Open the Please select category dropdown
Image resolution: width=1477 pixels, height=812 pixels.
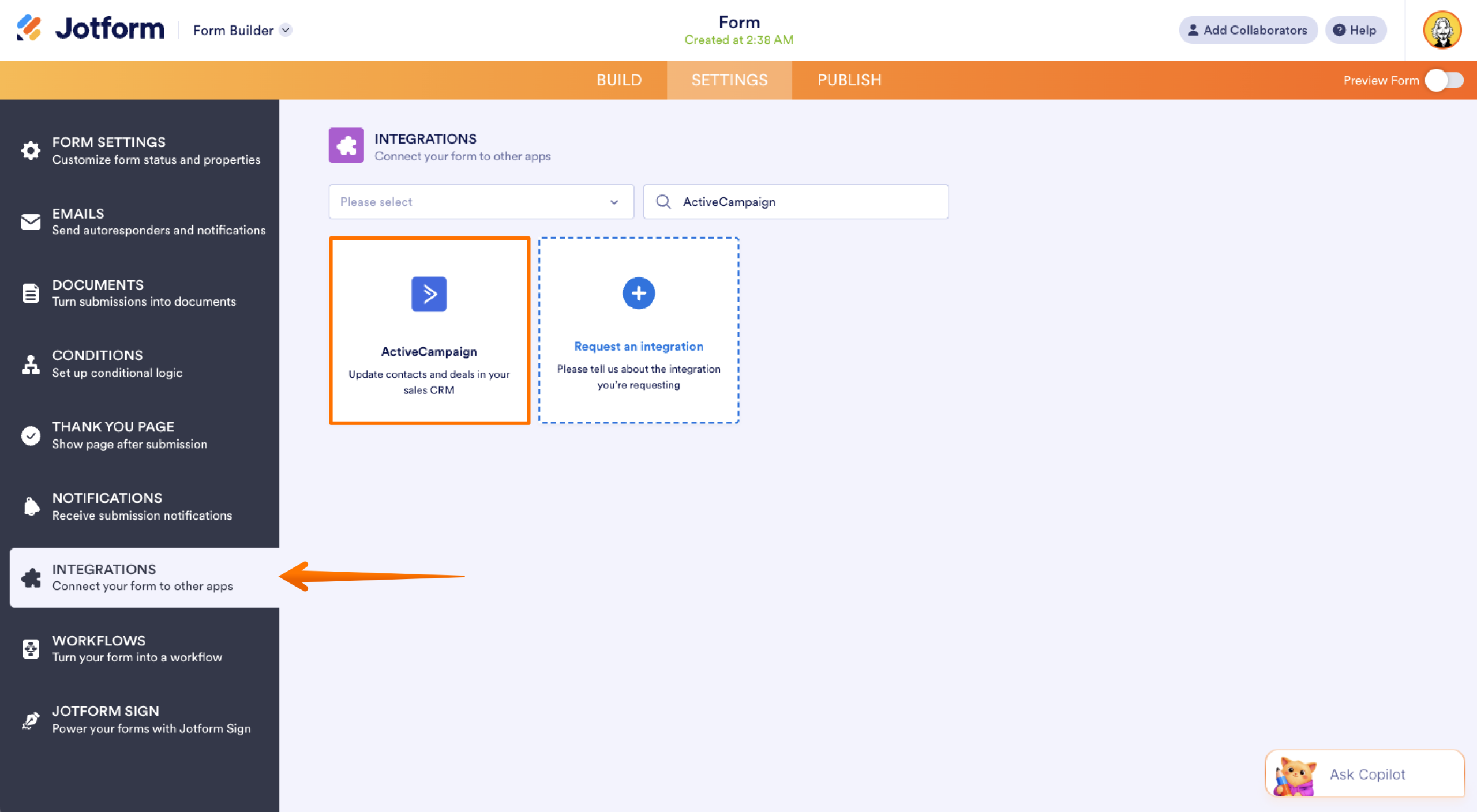pos(481,202)
